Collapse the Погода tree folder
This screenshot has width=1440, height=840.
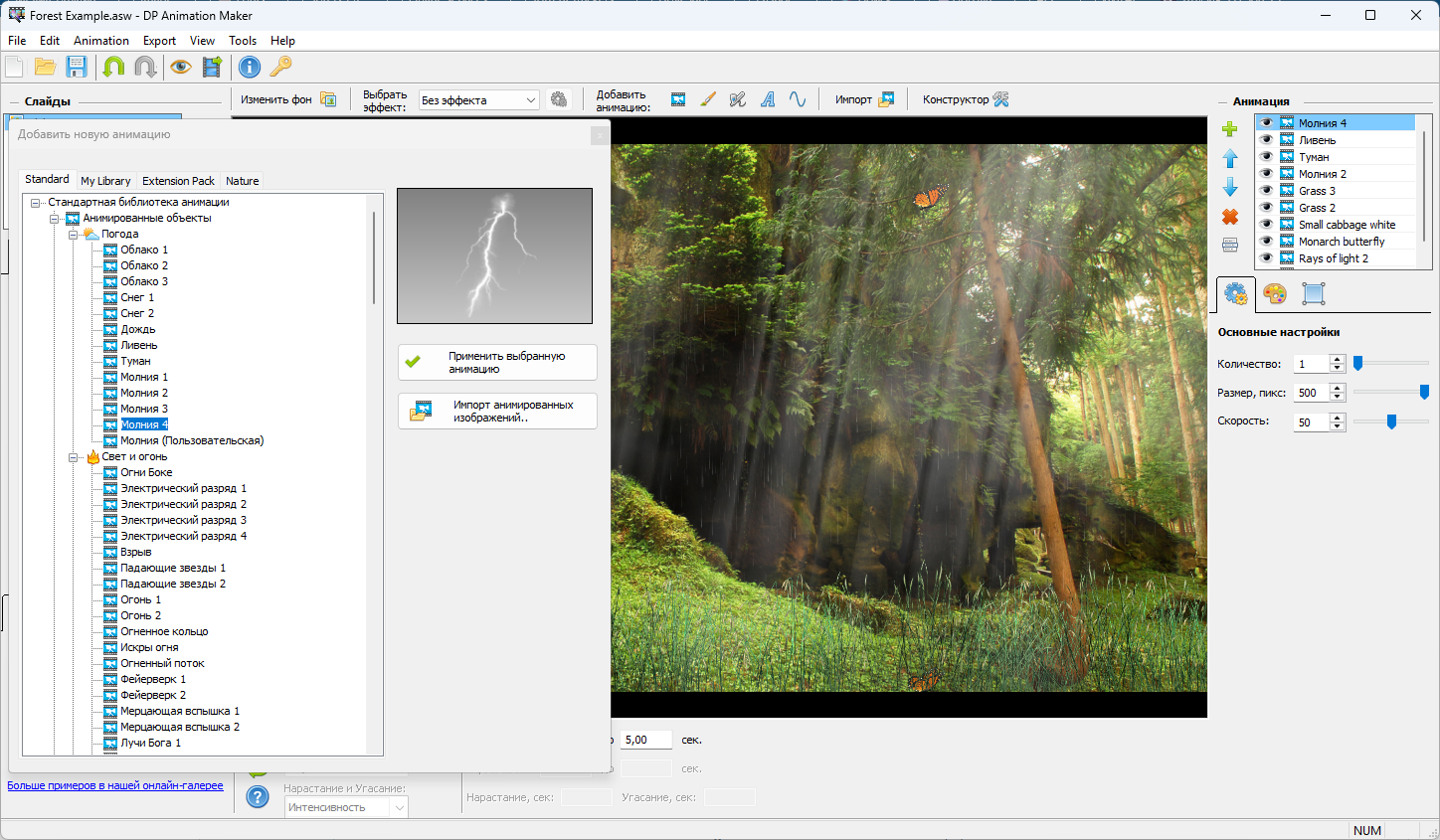click(x=74, y=235)
